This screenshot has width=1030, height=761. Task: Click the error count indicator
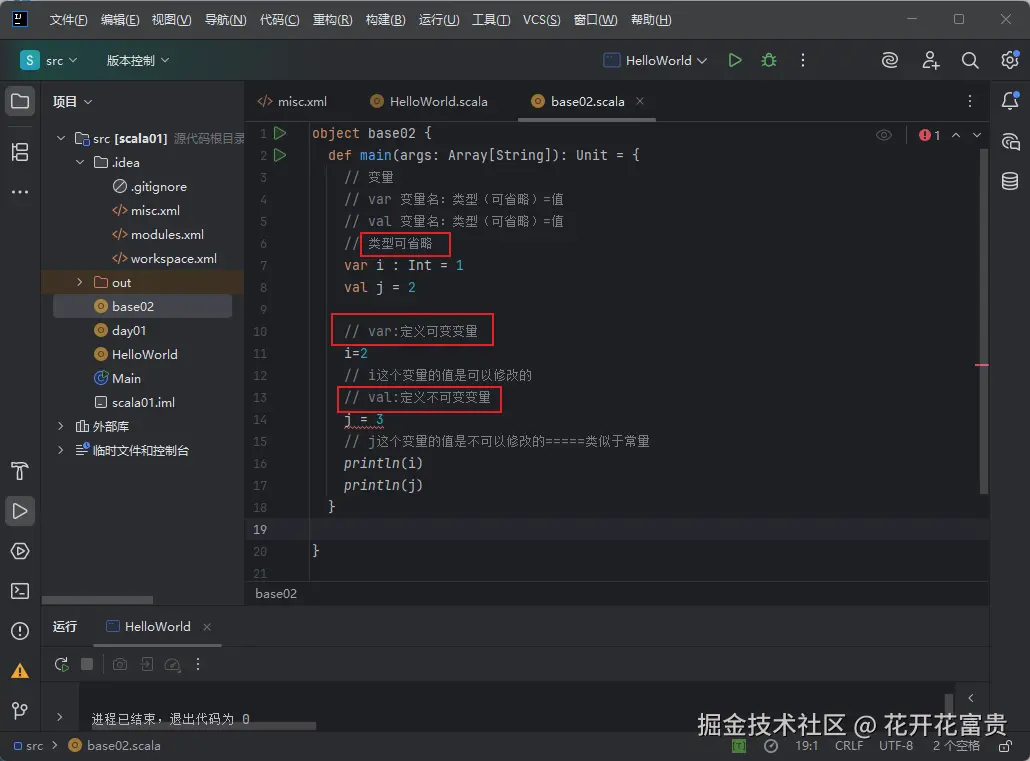[x=929, y=135]
